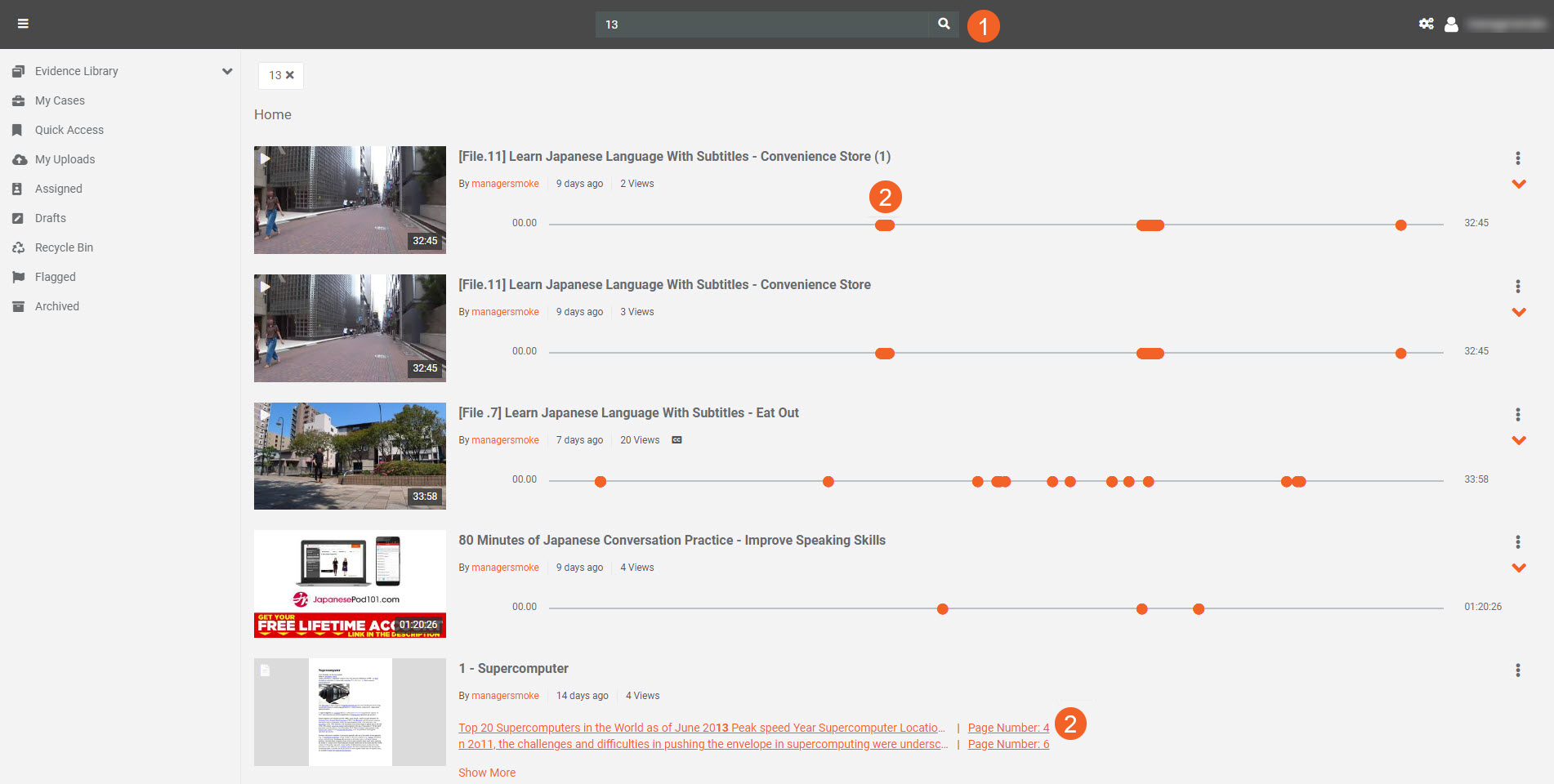Remove the 13 search filter tag

(x=290, y=75)
